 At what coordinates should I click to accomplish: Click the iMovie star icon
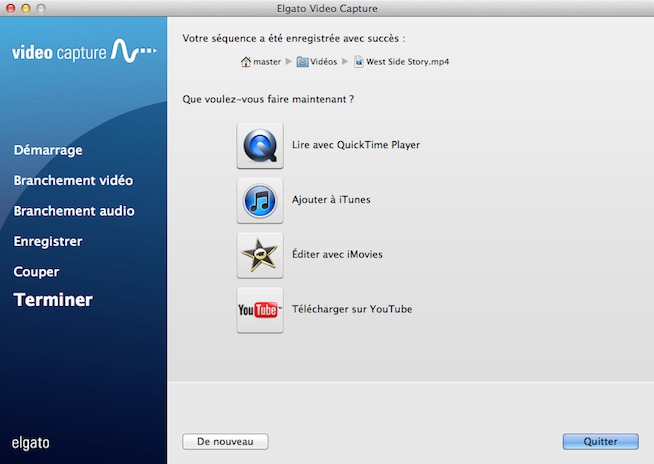coord(260,255)
